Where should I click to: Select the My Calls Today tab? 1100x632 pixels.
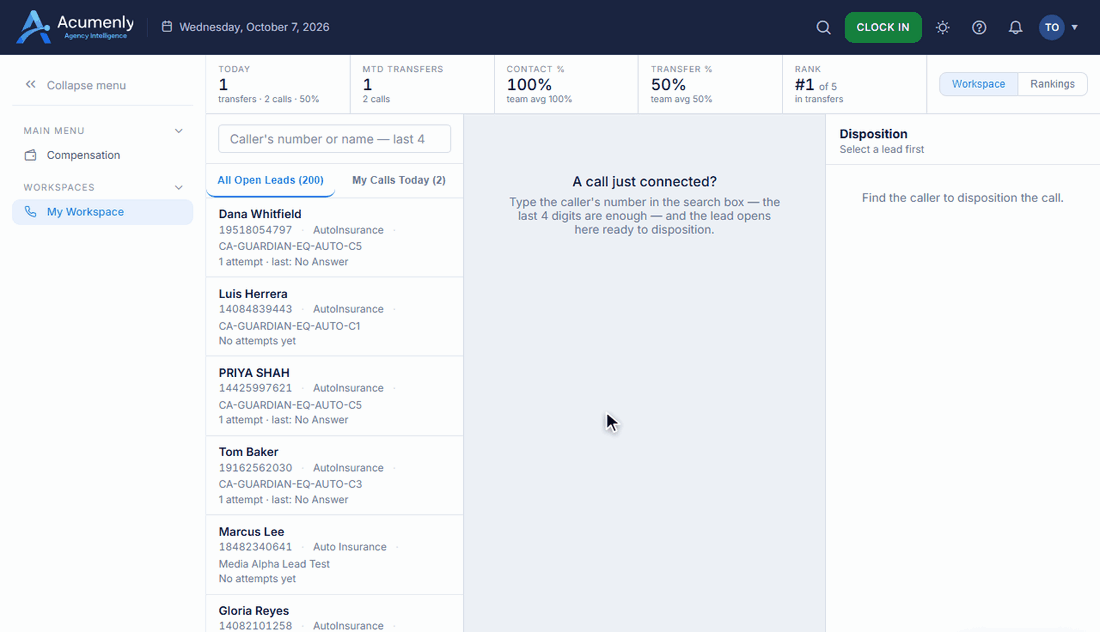398,180
